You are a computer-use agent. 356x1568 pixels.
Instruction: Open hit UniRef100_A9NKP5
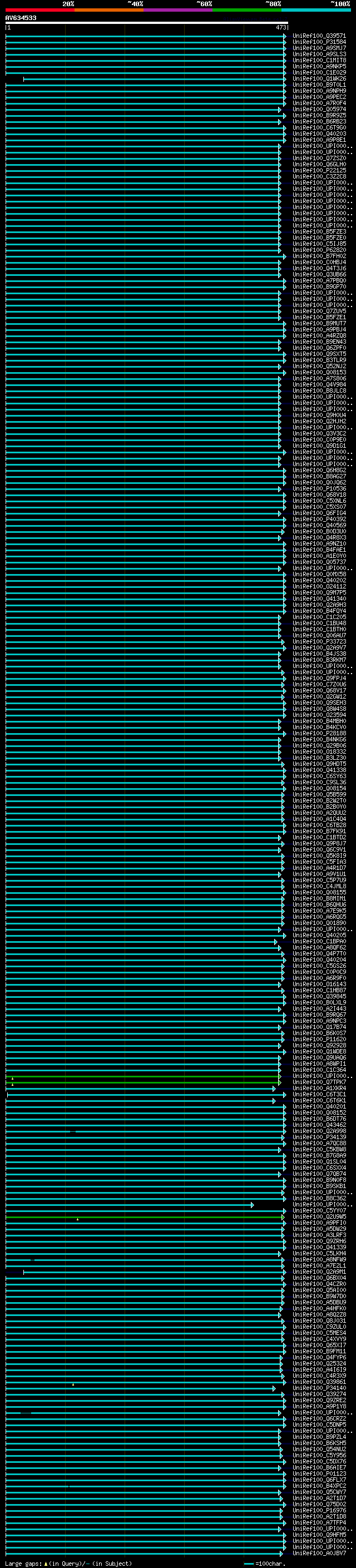coord(319,66)
